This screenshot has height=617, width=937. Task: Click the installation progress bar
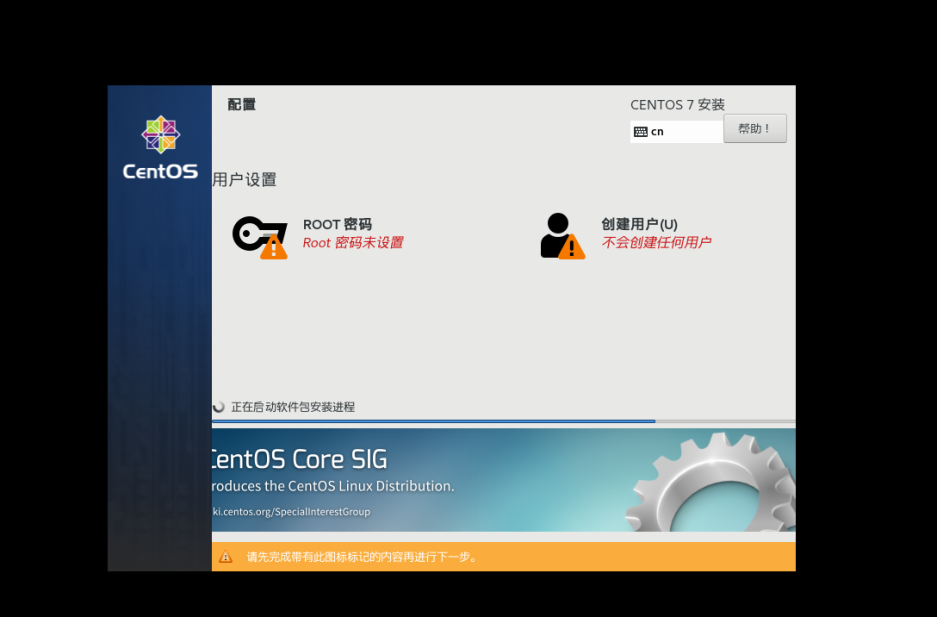coord(504,421)
